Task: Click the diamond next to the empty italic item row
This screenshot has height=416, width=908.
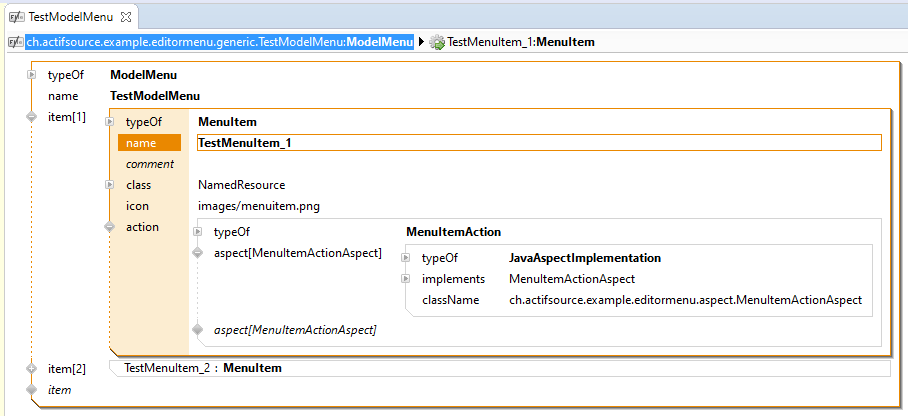Action: point(31,389)
